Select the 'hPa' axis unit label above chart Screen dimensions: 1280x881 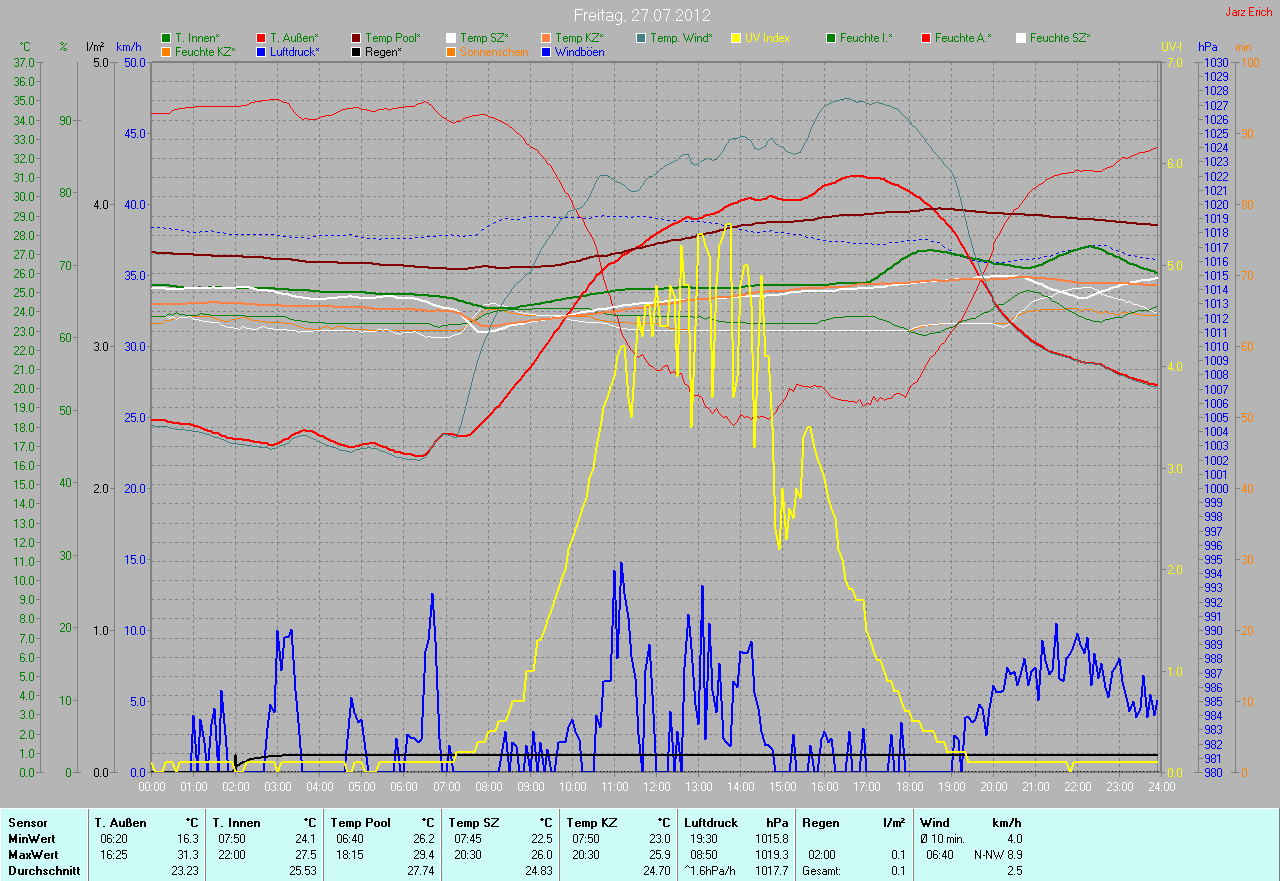1207,47
